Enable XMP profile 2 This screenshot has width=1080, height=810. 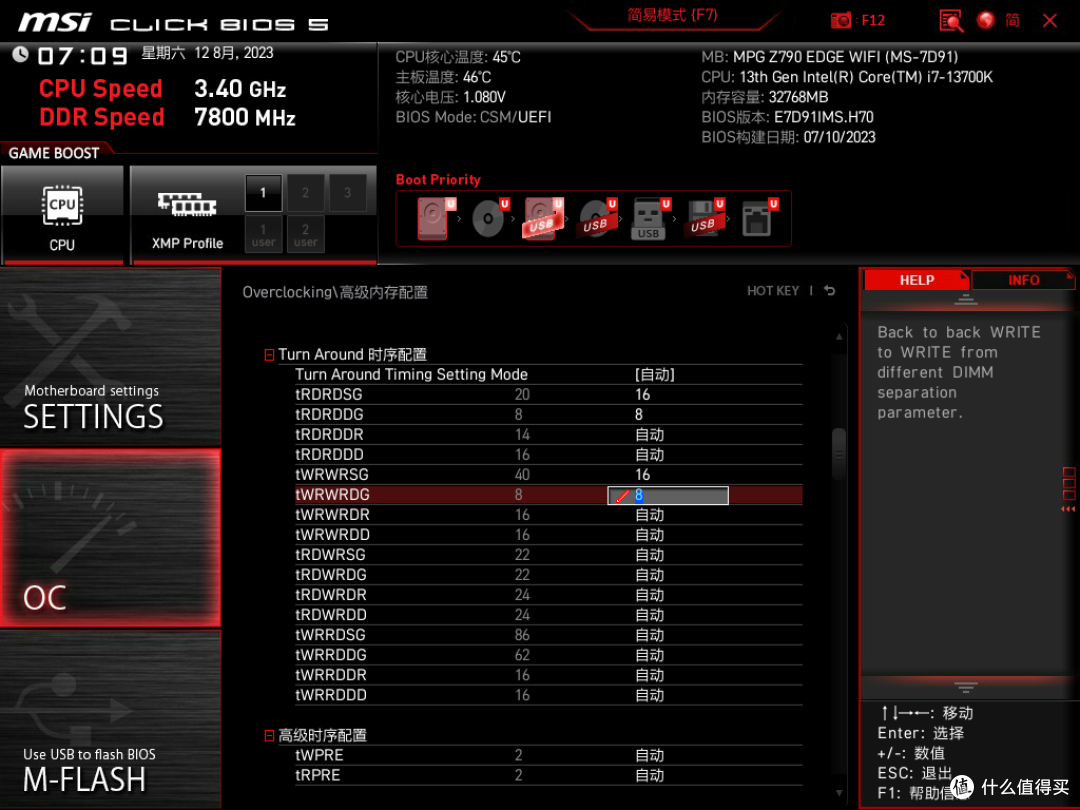click(305, 193)
